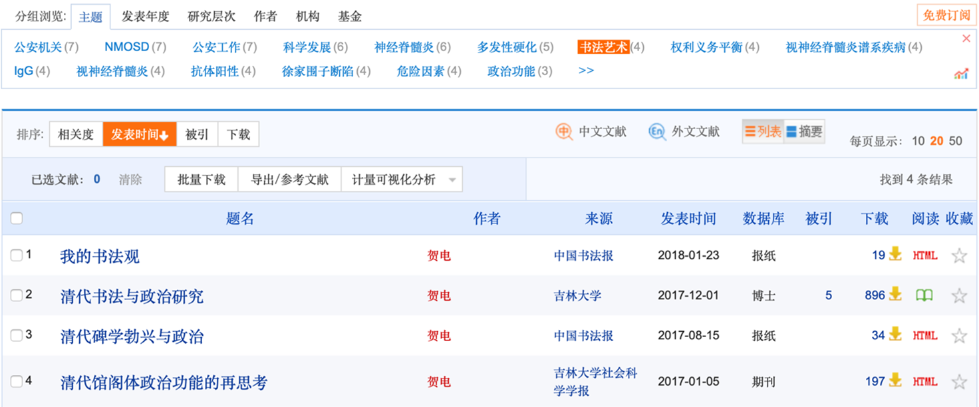This screenshot has height=407, width=979.
Task: Open author 贺电 in result 1
Action: pyautogui.click(x=439, y=255)
